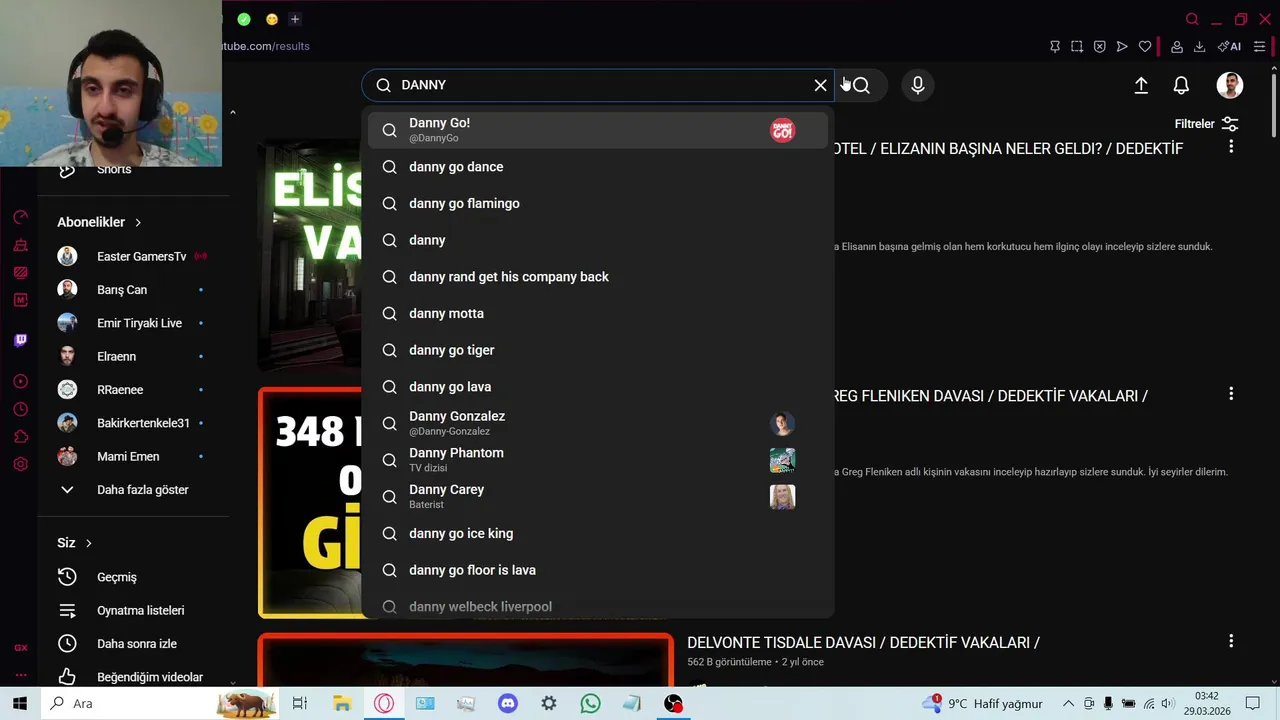Pick the 'danny go tiger' suggestion
1280x720 pixels.
tap(598, 350)
